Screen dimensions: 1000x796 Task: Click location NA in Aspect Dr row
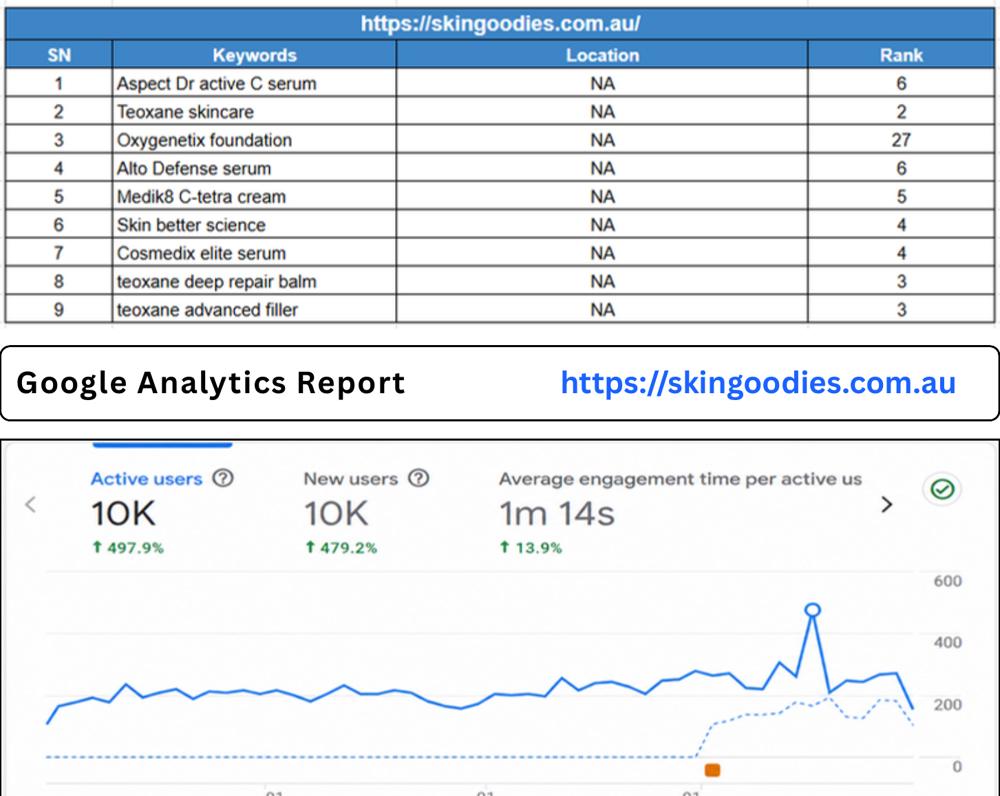[602, 84]
